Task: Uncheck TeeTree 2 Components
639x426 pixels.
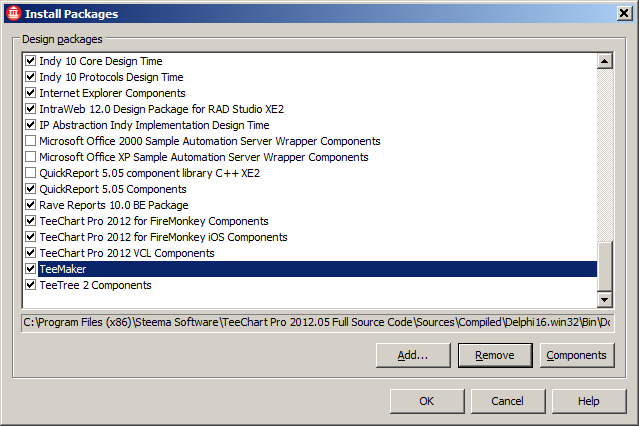Action: tap(31, 285)
